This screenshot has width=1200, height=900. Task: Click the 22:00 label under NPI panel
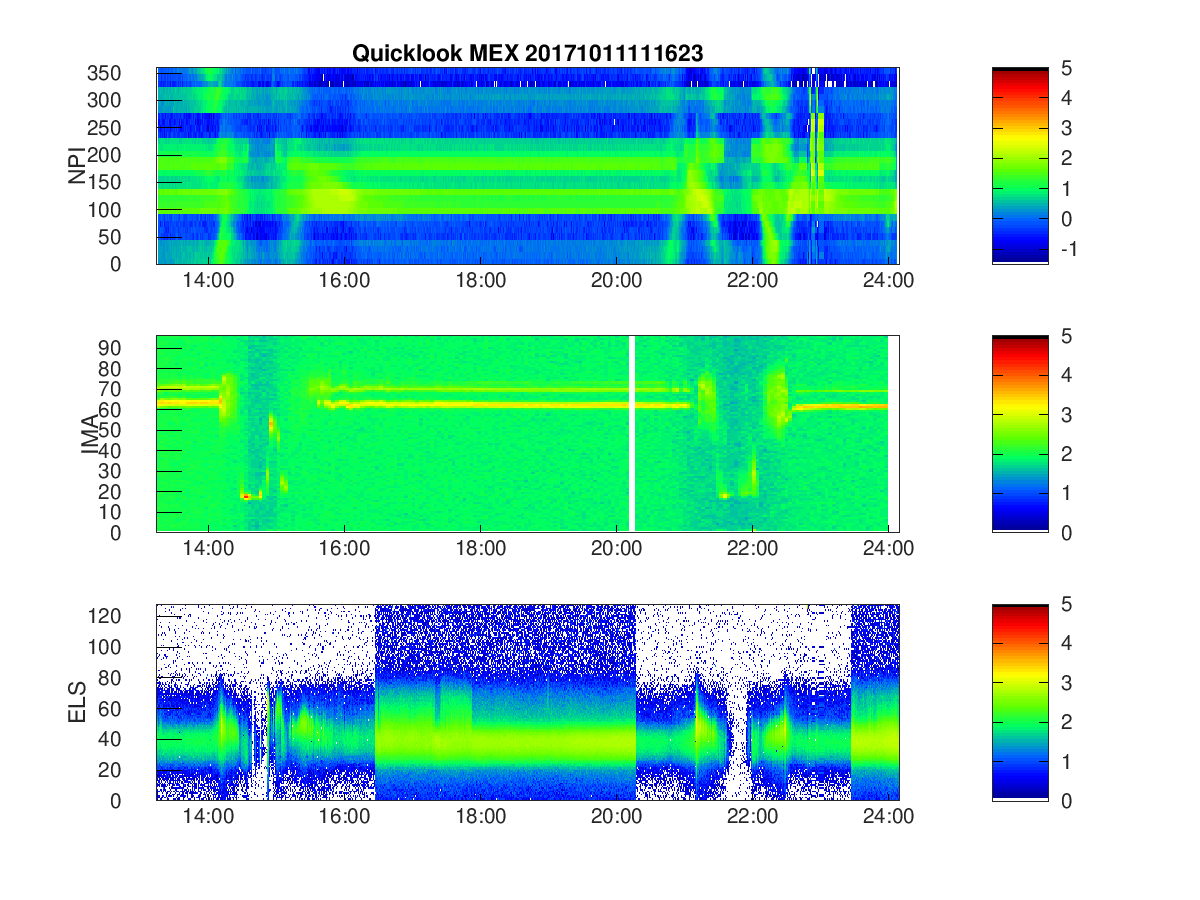[x=752, y=281]
